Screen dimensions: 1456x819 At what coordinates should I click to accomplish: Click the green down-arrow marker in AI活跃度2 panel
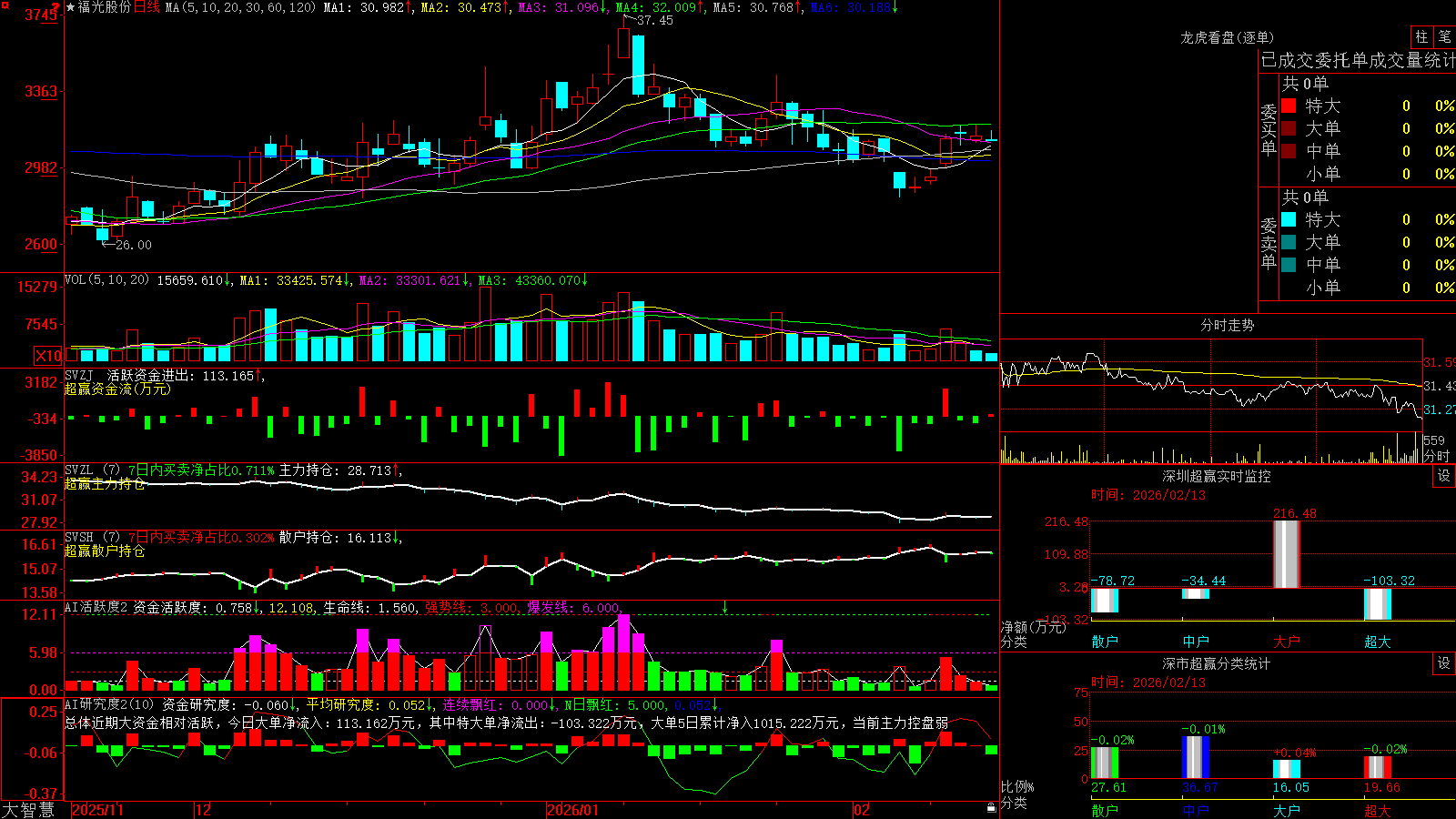725,607
